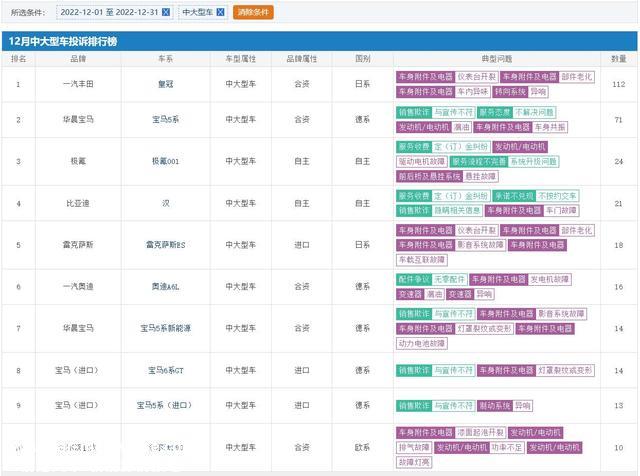Open the 宝马5系（进口） series link
Screen dimensions: 640x476
(x=164, y=405)
